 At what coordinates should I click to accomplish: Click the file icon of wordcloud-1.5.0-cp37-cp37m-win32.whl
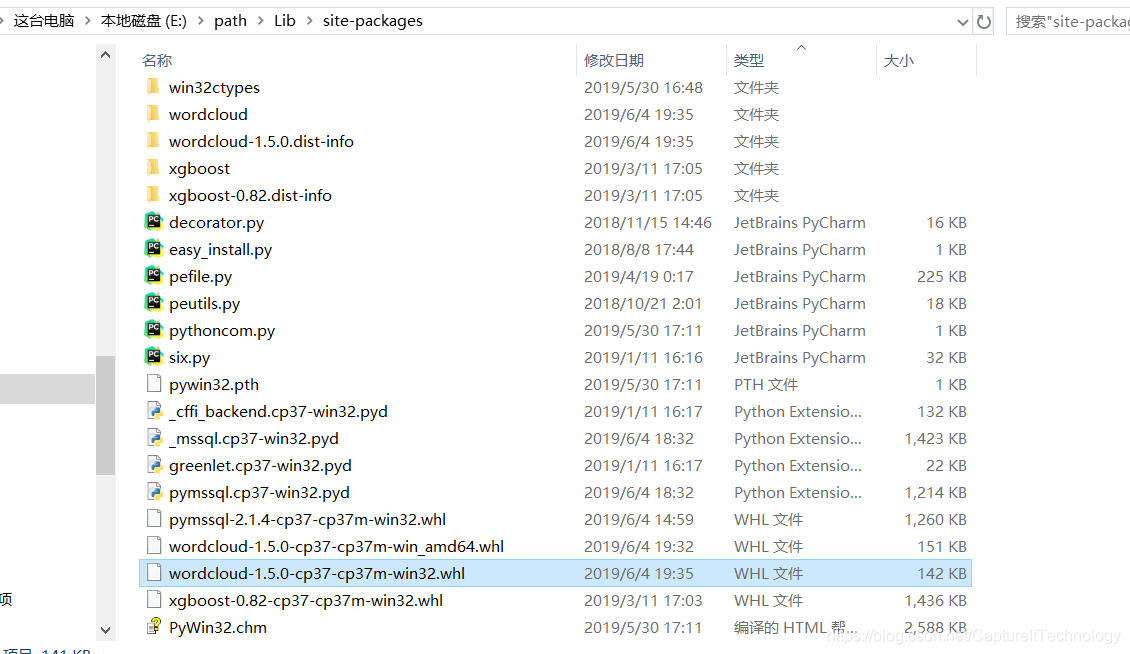point(154,573)
